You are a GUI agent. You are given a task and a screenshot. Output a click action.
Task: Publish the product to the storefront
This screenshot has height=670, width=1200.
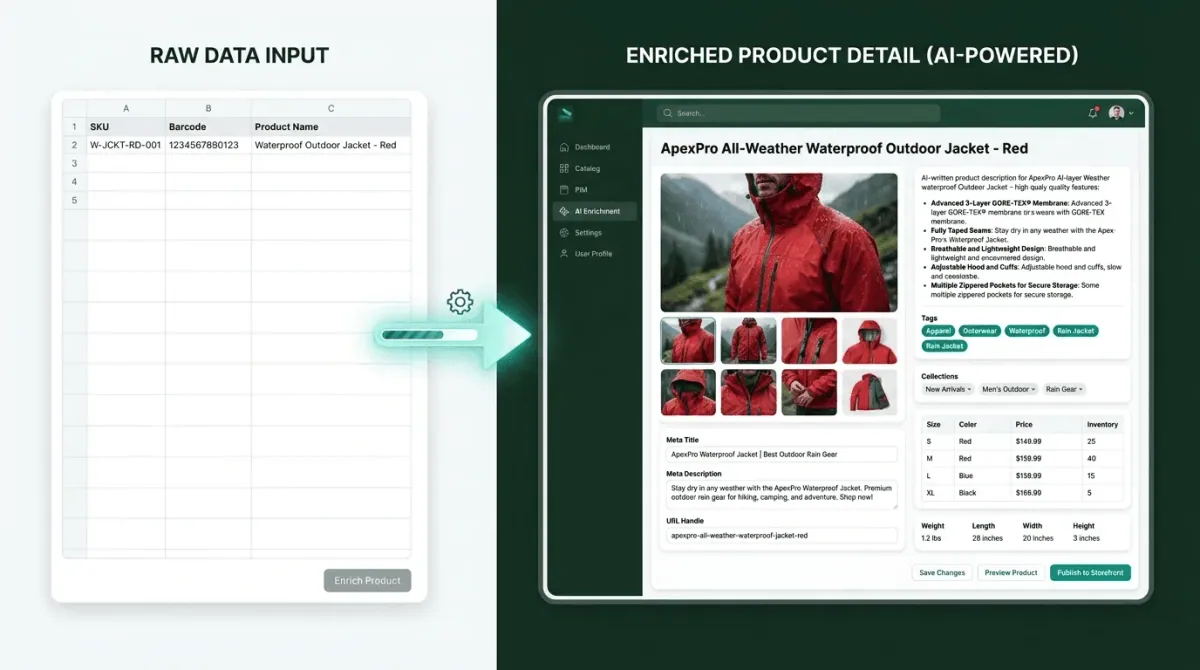pyautogui.click(x=1090, y=572)
